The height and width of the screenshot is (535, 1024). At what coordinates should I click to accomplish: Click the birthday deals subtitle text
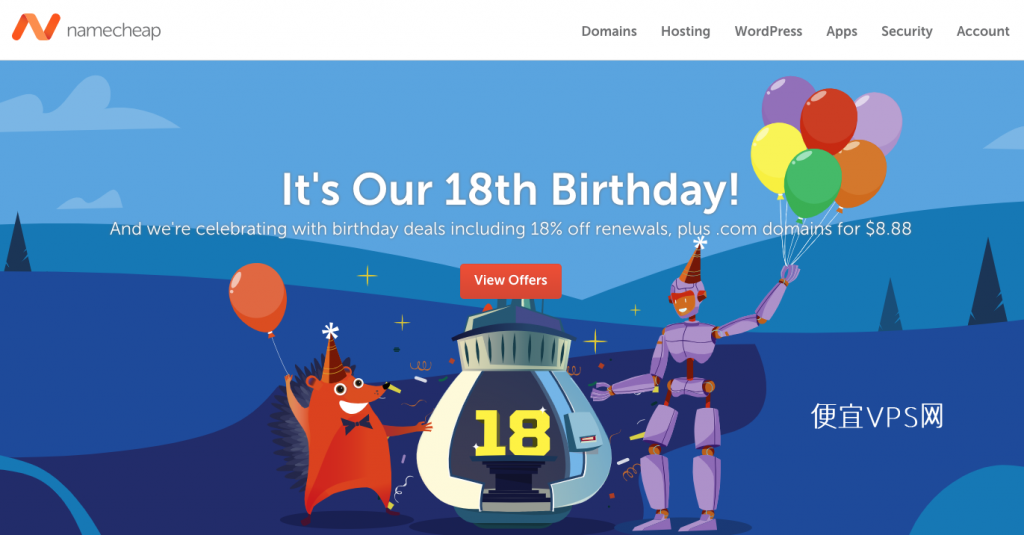[x=510, y=229]
